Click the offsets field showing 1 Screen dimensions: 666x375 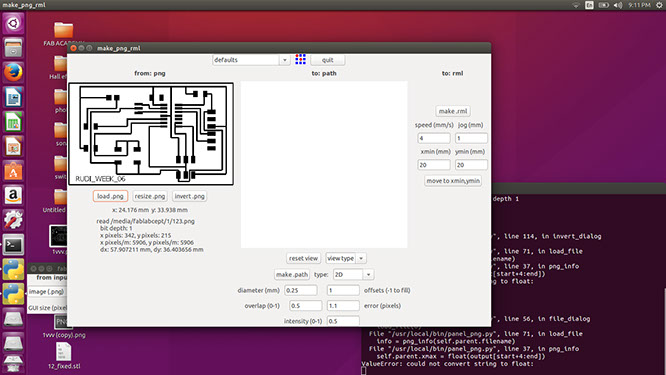point(343,290)
